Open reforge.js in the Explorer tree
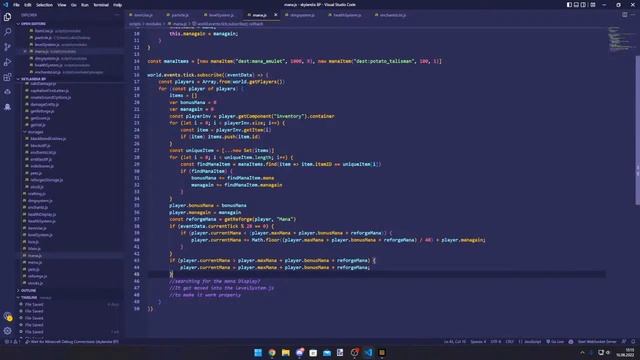The width and height of the screenshot is (640, 360). 37,276
